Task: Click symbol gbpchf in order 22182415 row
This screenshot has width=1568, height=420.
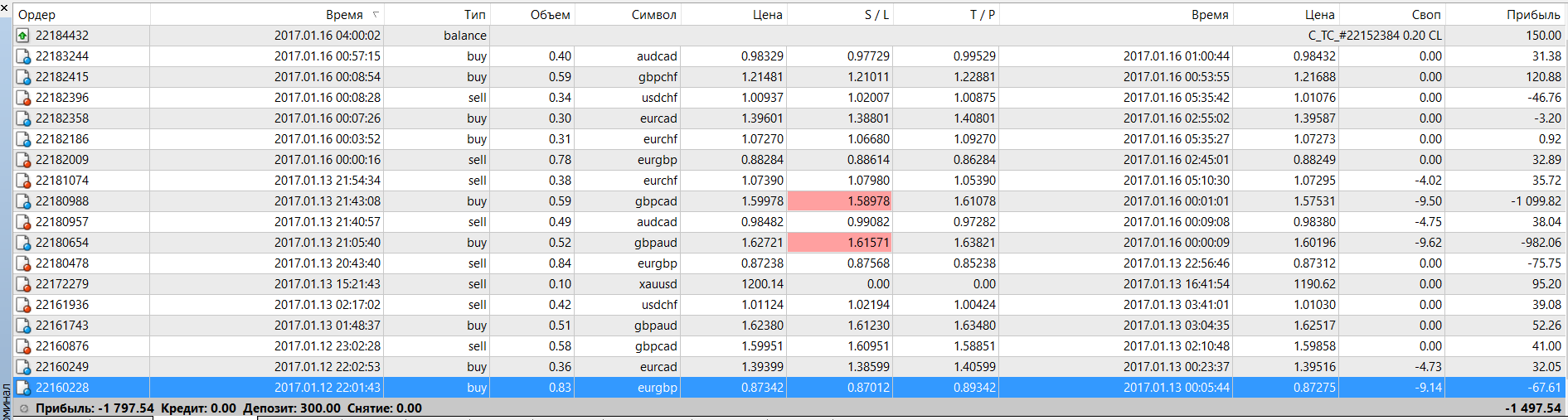Action: [658, 77]
